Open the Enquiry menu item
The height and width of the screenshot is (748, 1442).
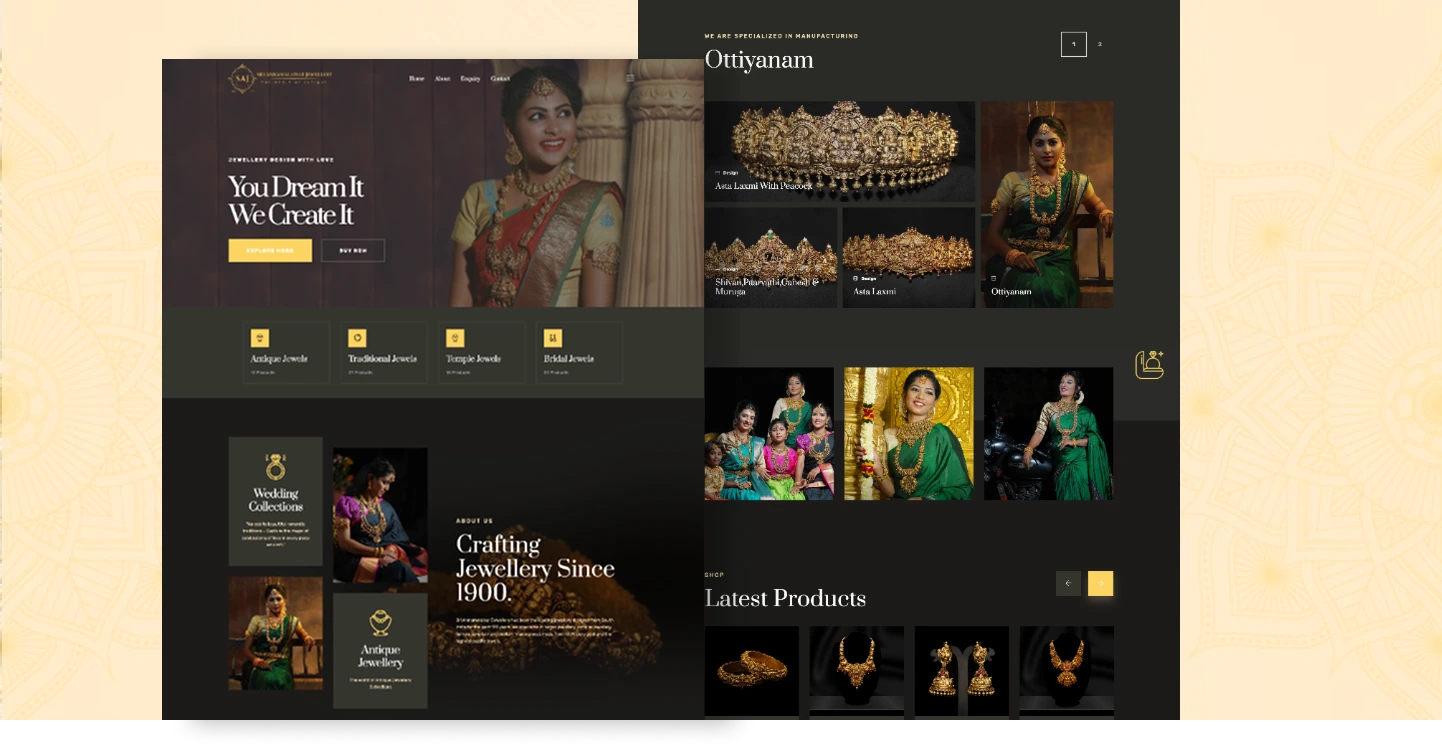click(470, 78)
